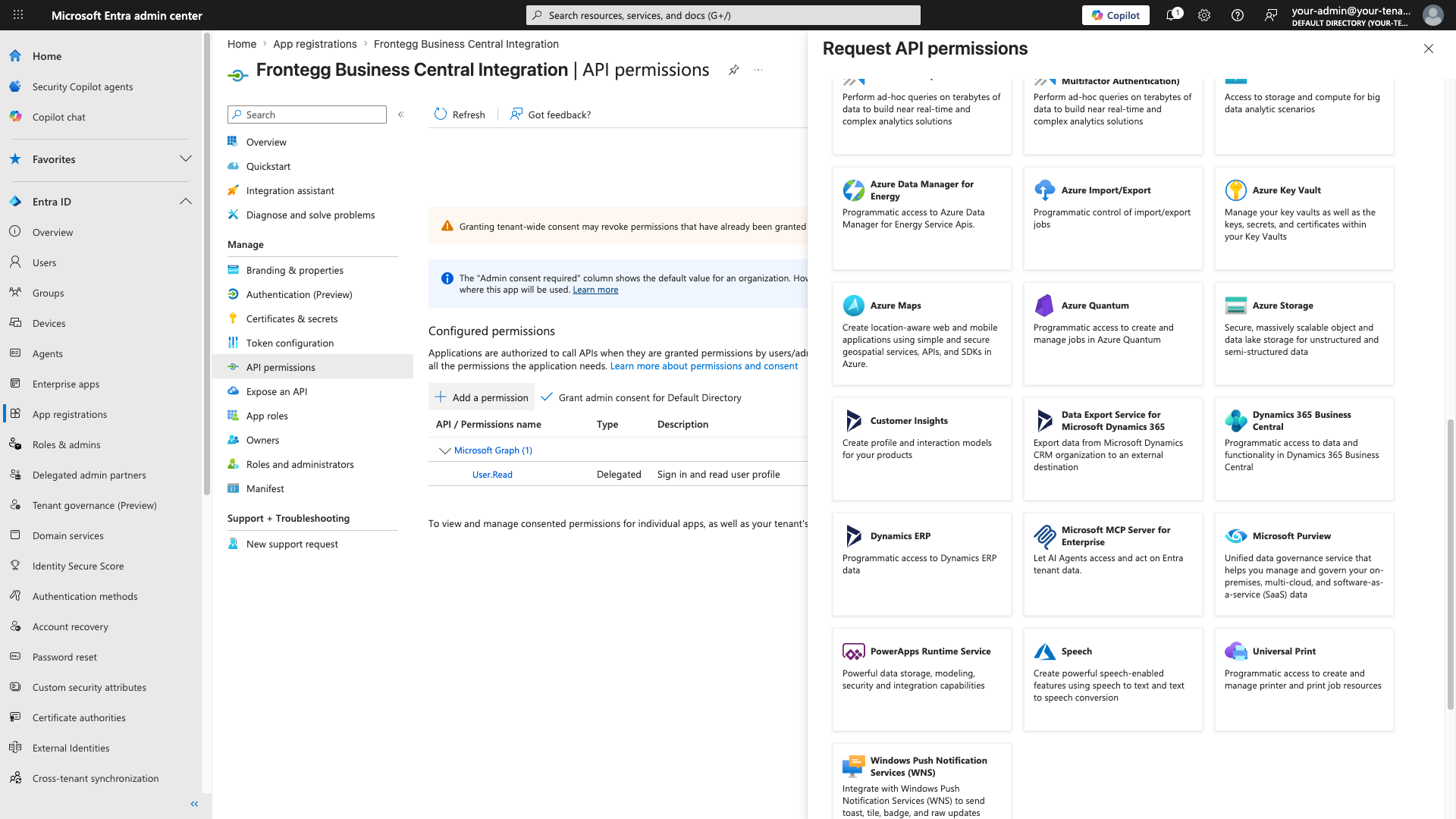The height and width of the screenshot is (819, 1456).
Task: Open the help question mark icon
Action: pos(1238,15)
